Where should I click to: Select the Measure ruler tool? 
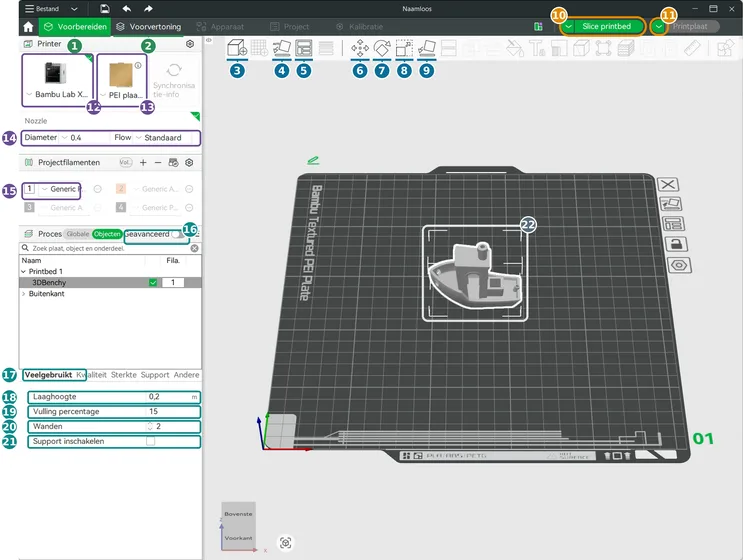tap(692, 48)
